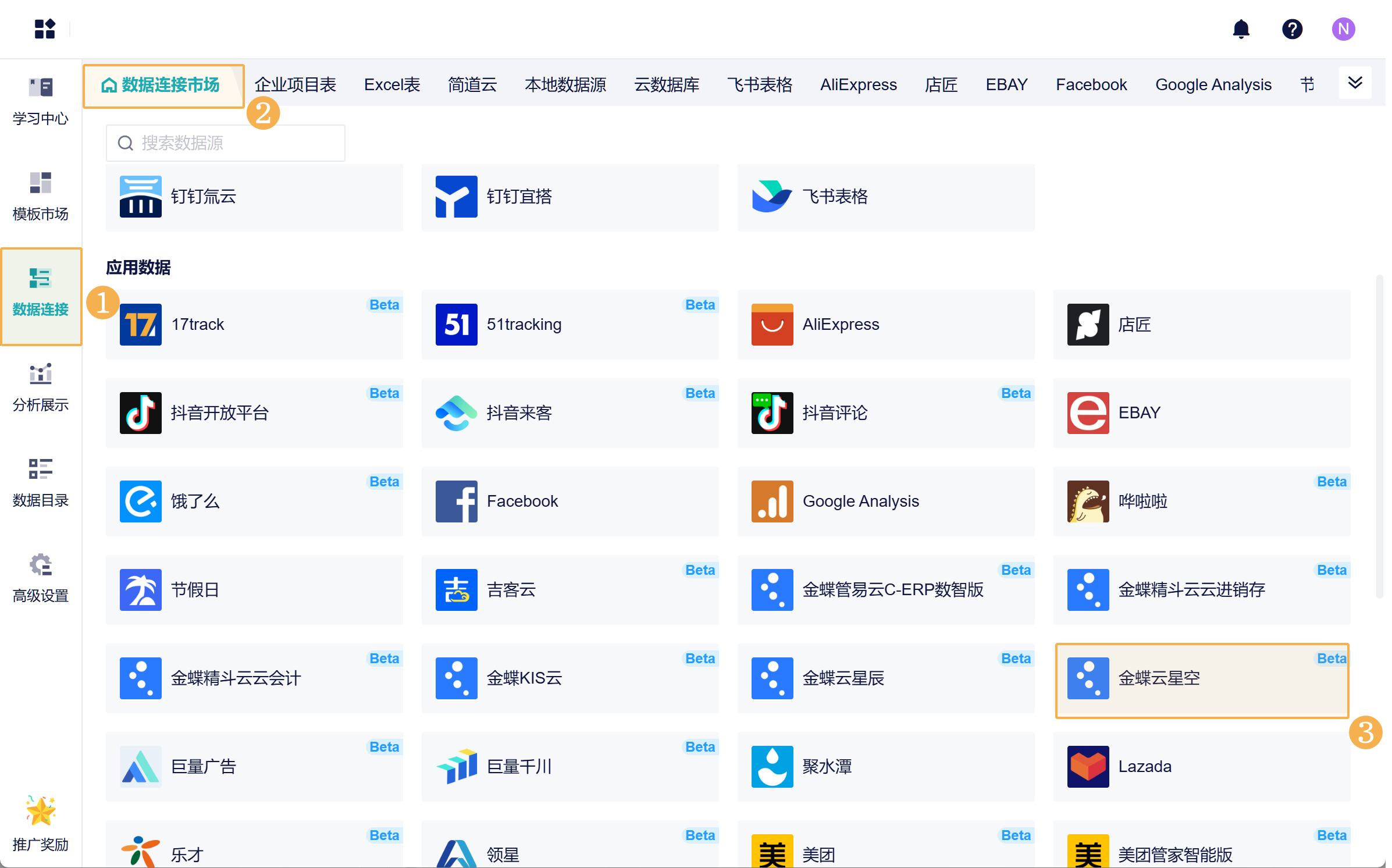This screenshot has width=1392, height=868.
Task: Select the Excel表 tab
Action: click(391, 85)
